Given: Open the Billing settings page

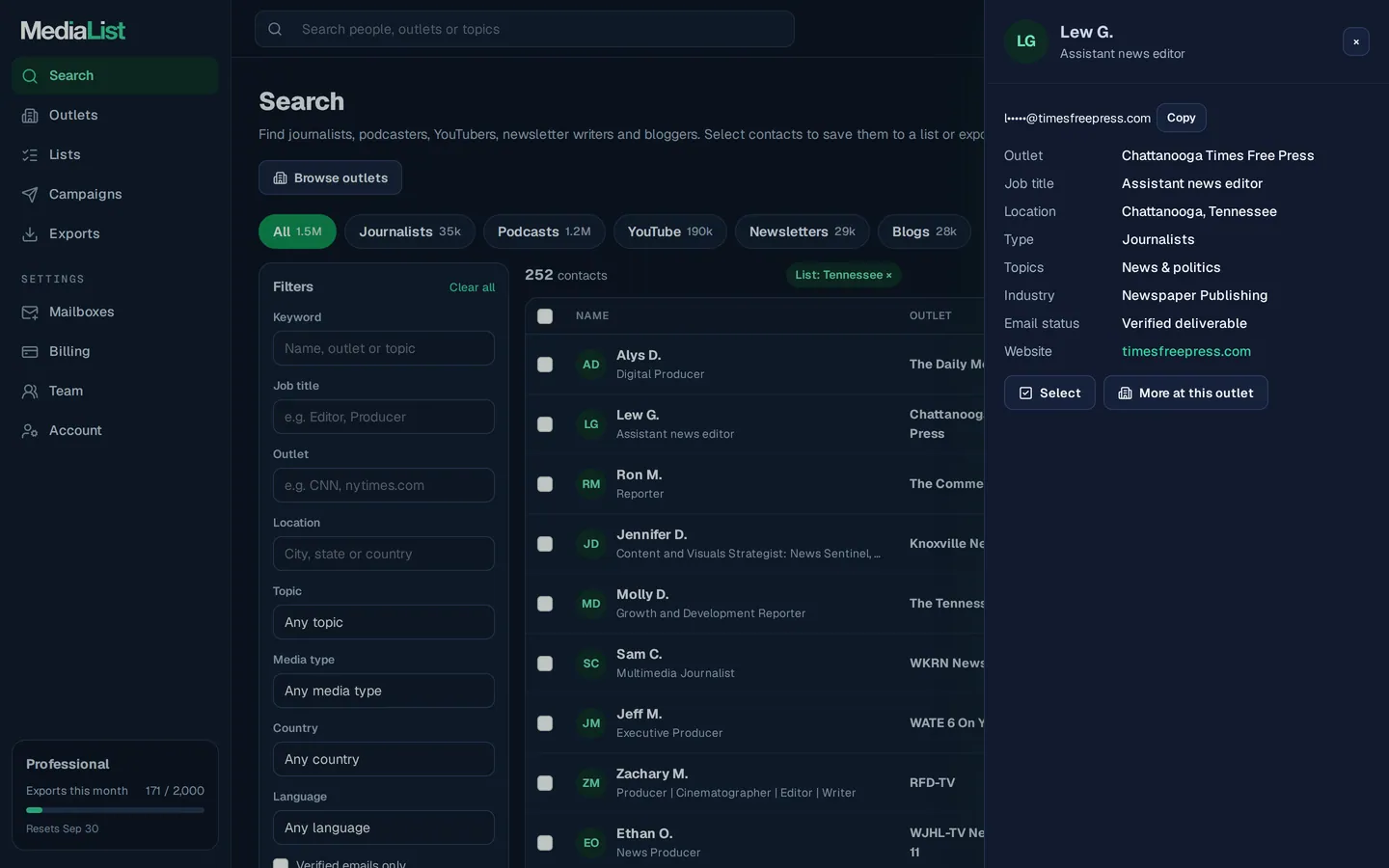Looking at the screenshot, I should pos(115,351).
